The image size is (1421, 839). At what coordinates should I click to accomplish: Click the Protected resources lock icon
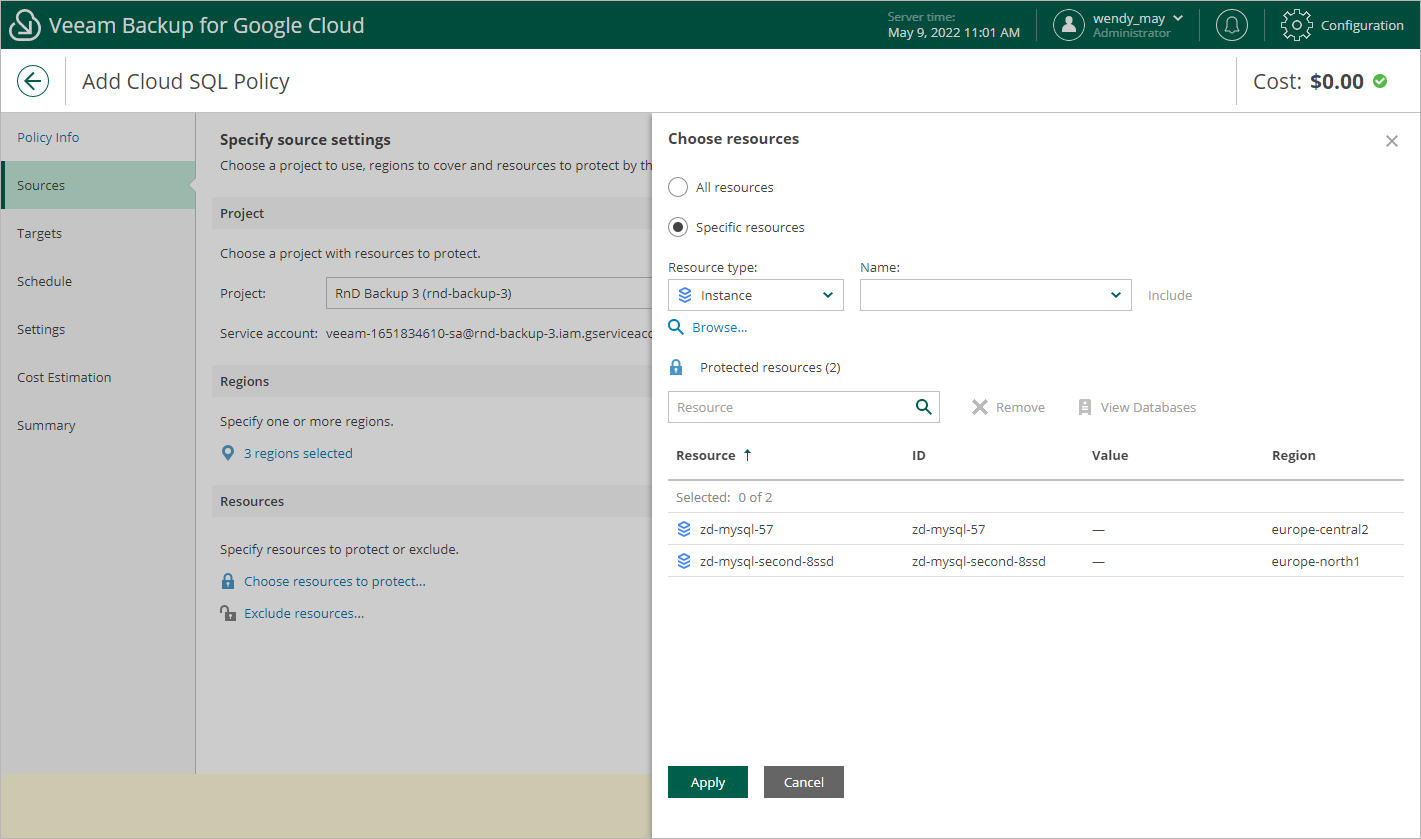676,367
